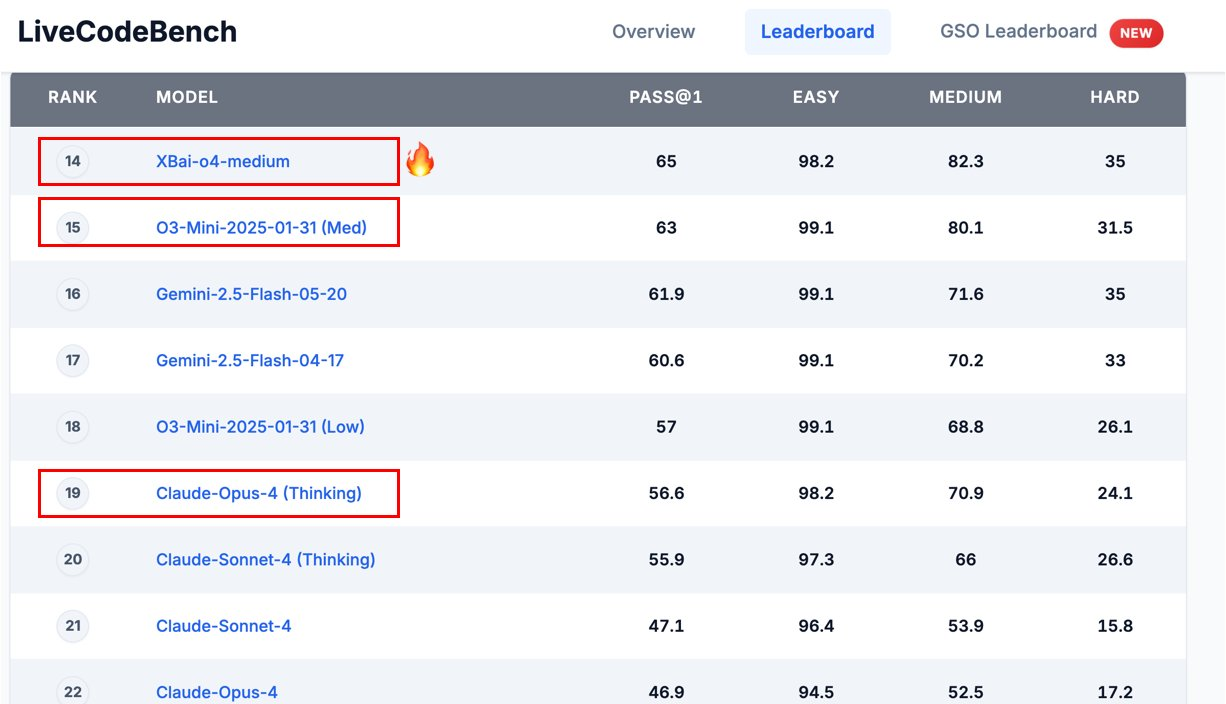This screenshot has height=704, width=1226.
Task: Sort by the EASY column header
Action: [816, 97]
